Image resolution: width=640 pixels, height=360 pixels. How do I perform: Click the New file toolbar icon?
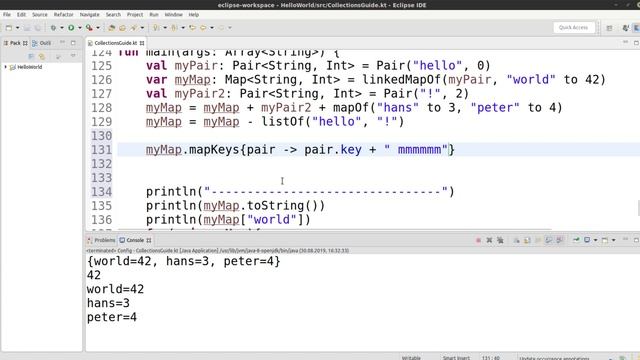pos(9,28)
